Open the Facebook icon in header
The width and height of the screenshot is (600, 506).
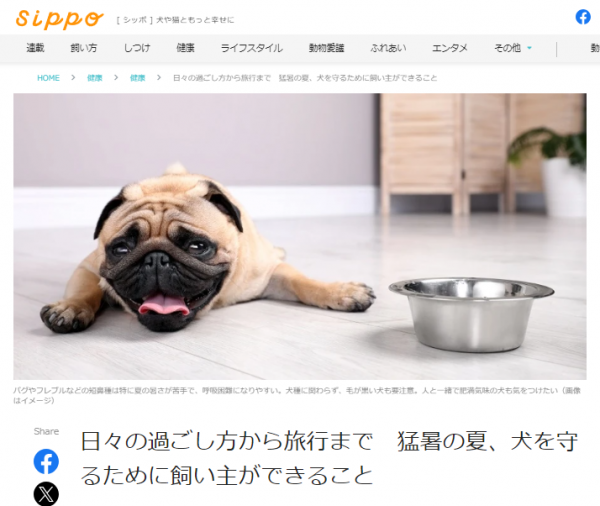point(583,17)
